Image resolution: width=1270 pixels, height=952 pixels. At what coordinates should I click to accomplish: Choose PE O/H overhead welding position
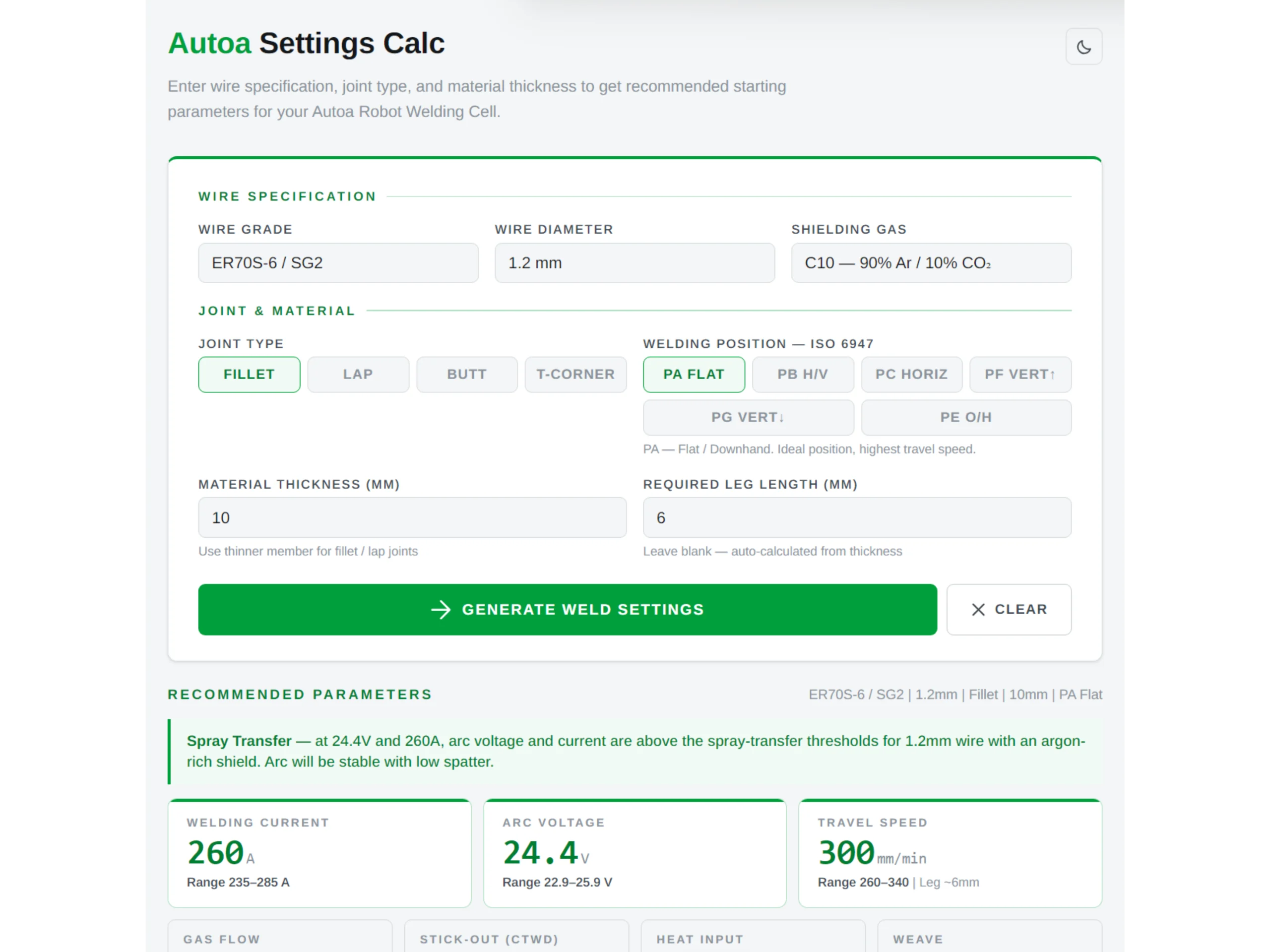pyautogui.click(x=966, y=417)
